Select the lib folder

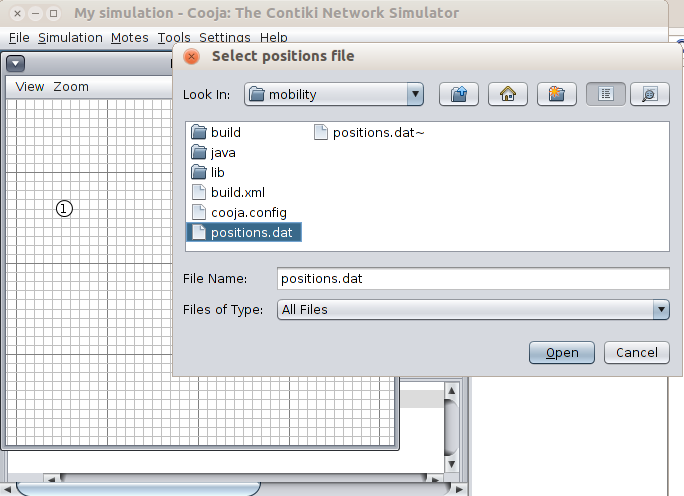coord(217,172)
